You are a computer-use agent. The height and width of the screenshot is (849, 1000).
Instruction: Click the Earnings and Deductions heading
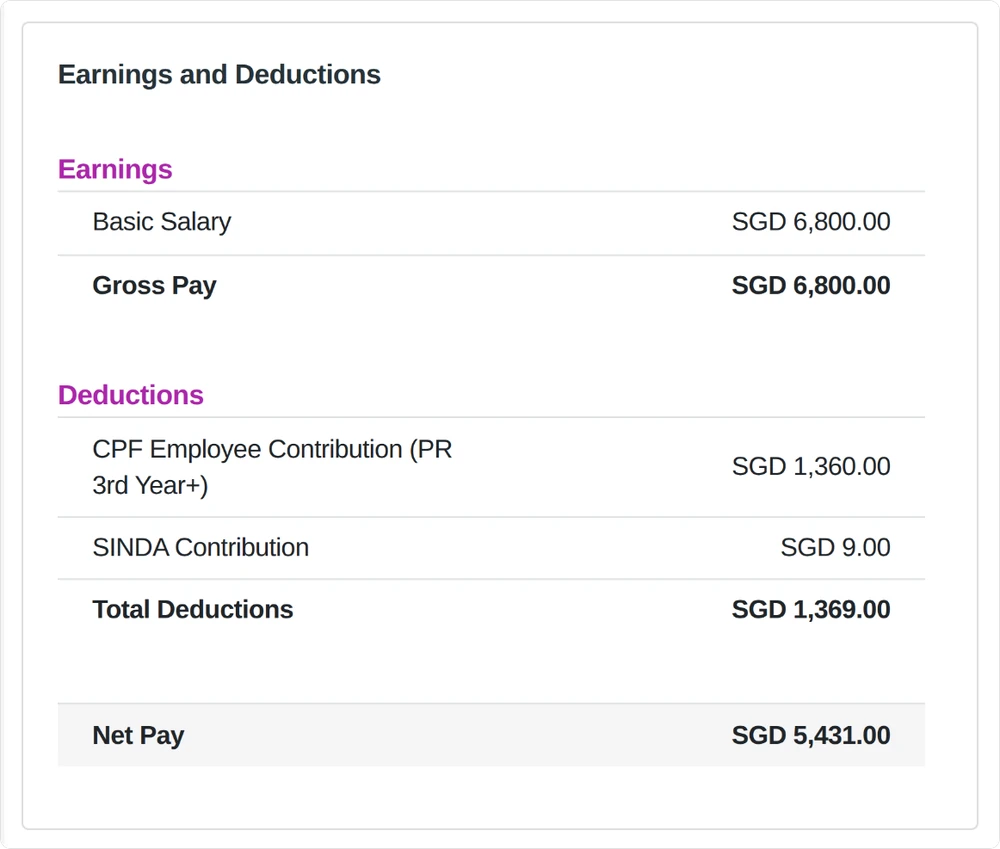tap(219, 75)
